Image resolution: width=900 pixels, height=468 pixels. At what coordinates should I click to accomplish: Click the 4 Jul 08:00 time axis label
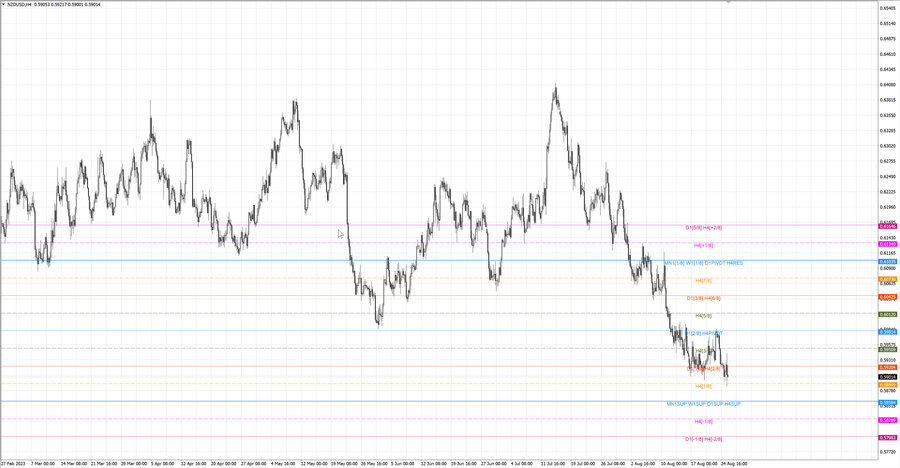click(x=523, y=463)
